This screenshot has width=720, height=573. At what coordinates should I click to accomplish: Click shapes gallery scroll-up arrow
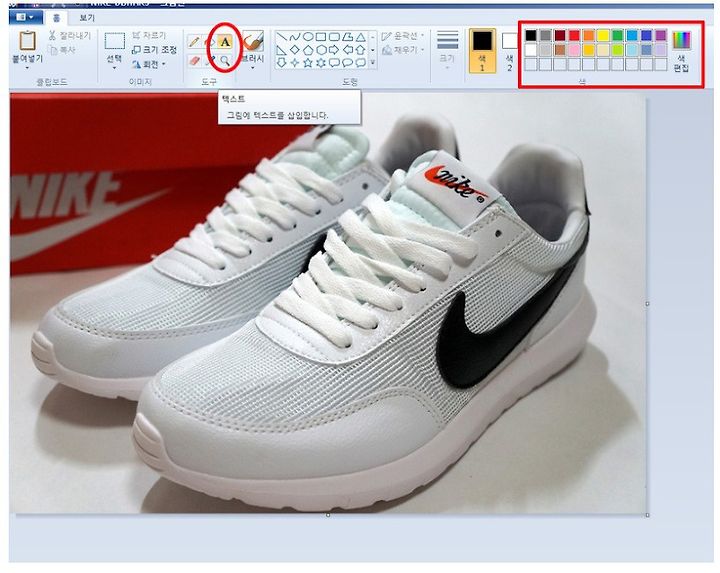(x=372, y=36)
